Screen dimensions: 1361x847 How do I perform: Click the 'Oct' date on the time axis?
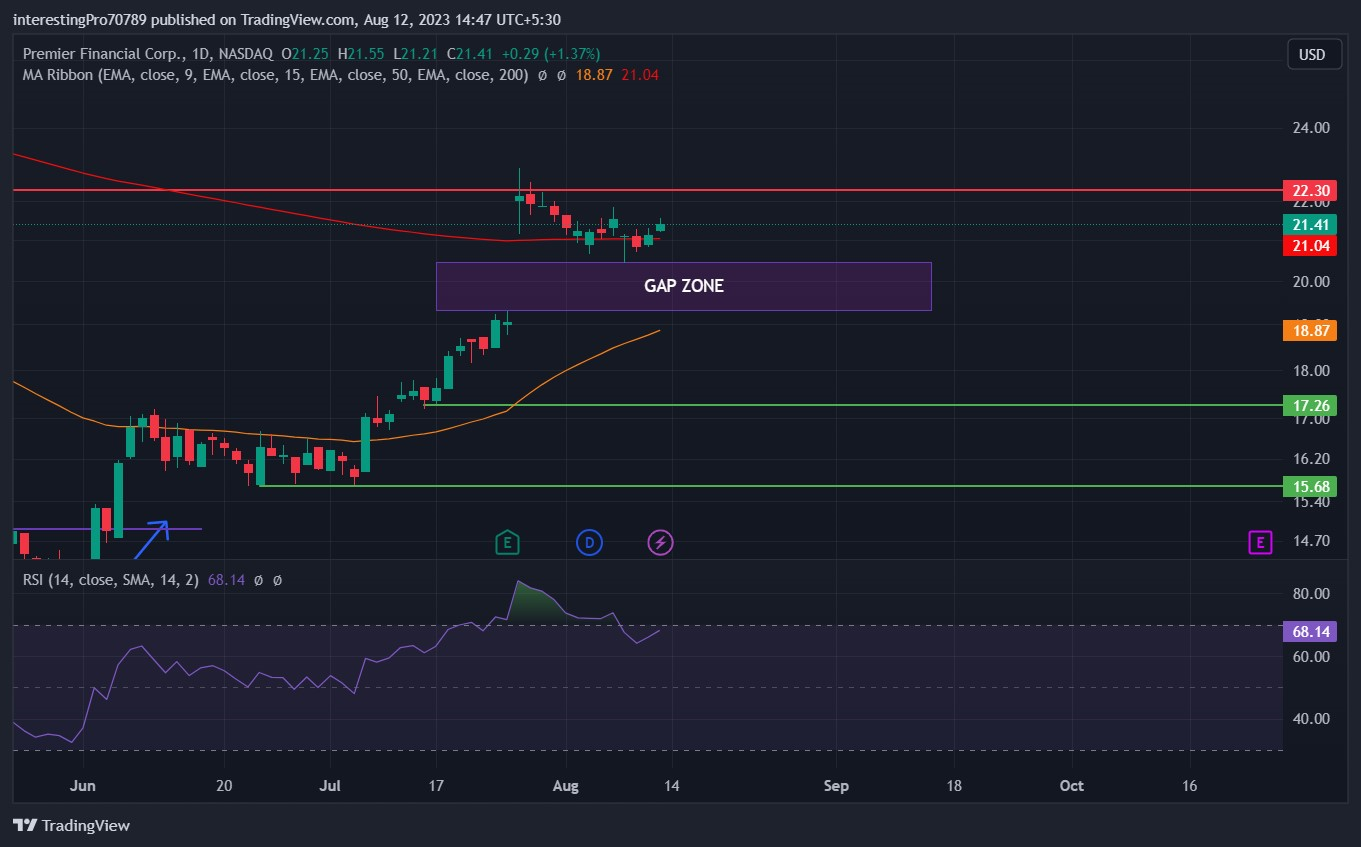(1071, 786)
